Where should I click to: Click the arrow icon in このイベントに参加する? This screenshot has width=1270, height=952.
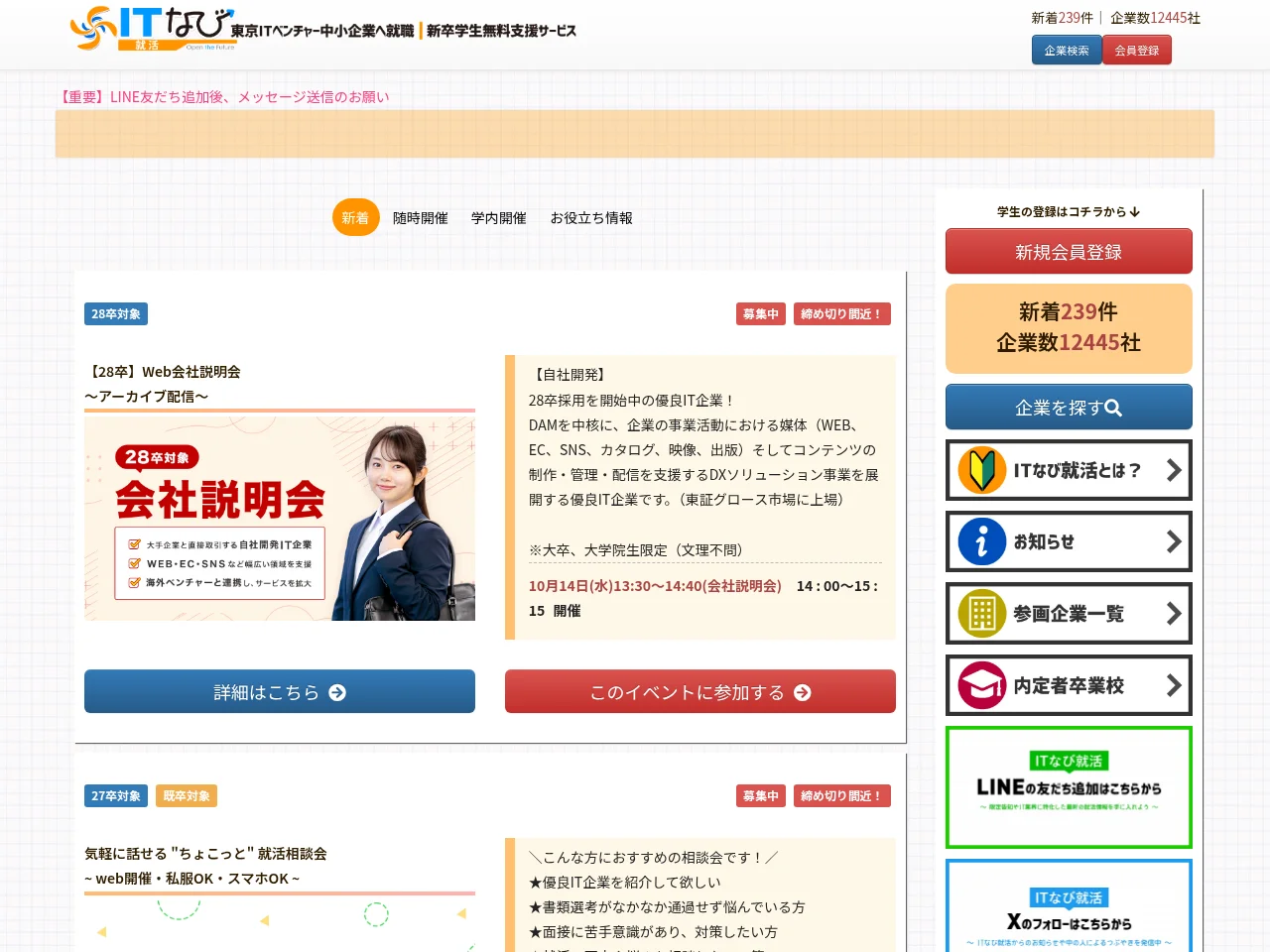[x=803, y=692]
